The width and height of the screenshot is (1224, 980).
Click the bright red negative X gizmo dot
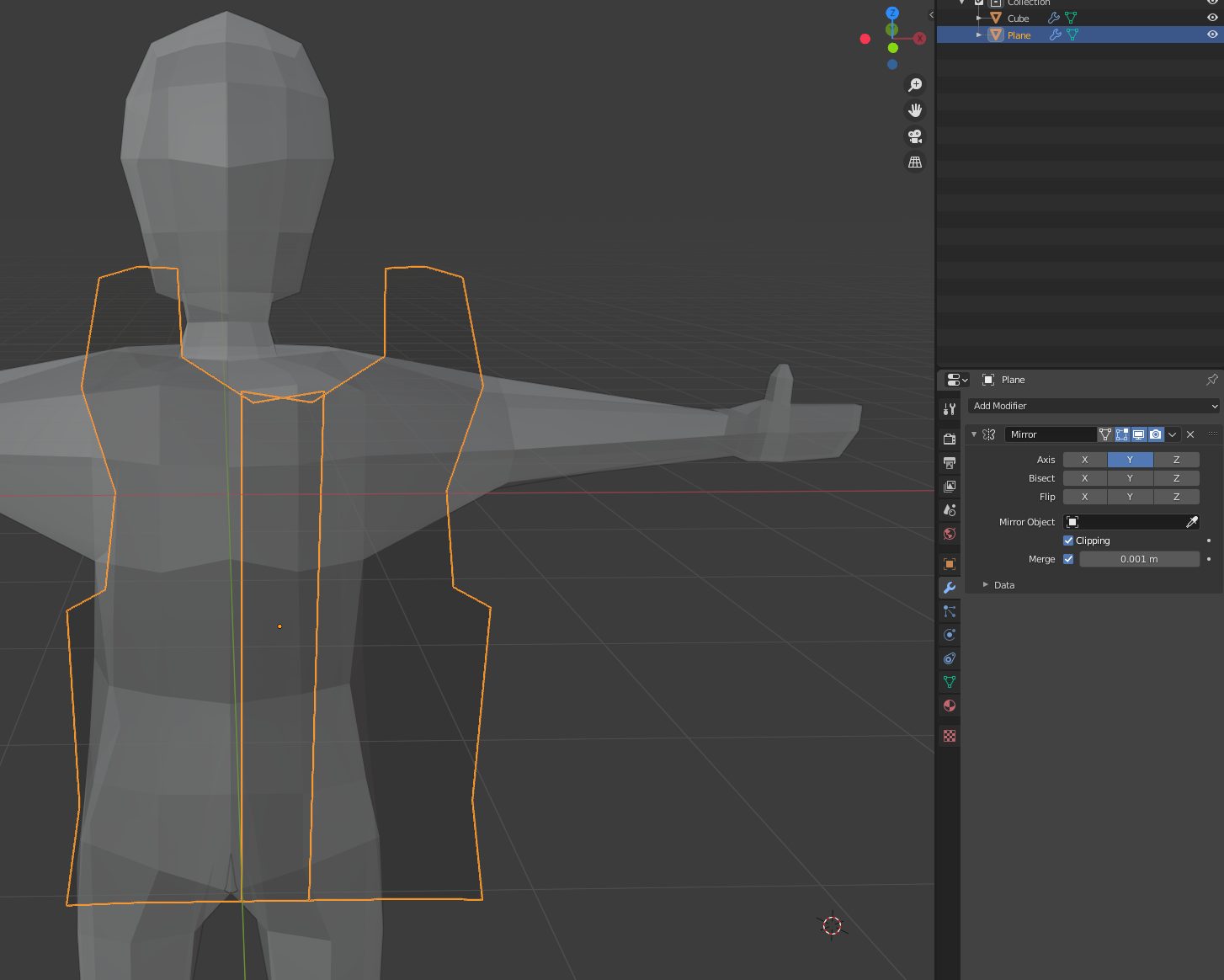(865, 39)
